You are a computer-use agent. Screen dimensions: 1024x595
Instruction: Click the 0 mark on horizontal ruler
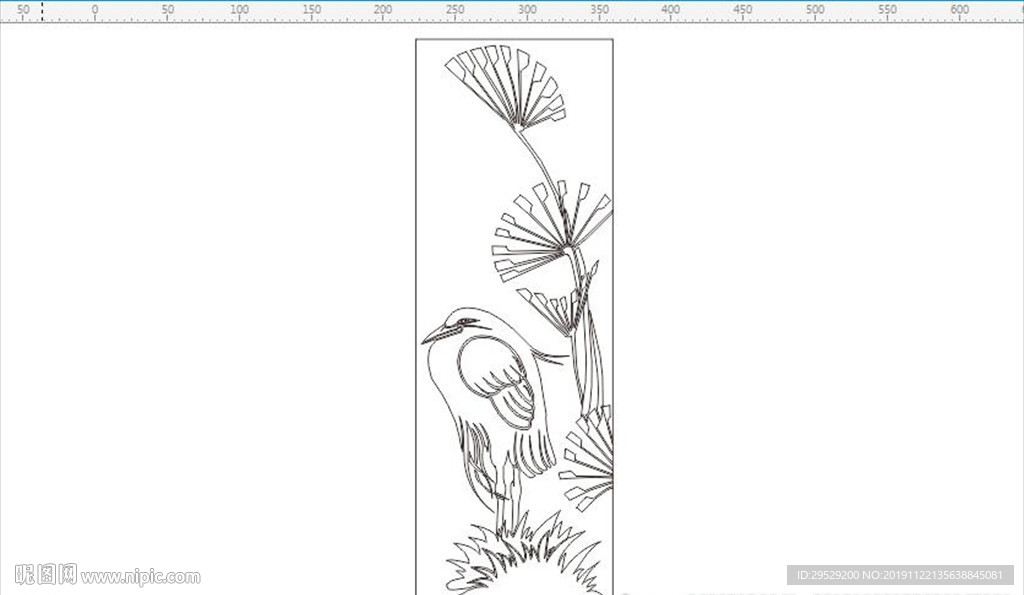click(x=95, y=10)
